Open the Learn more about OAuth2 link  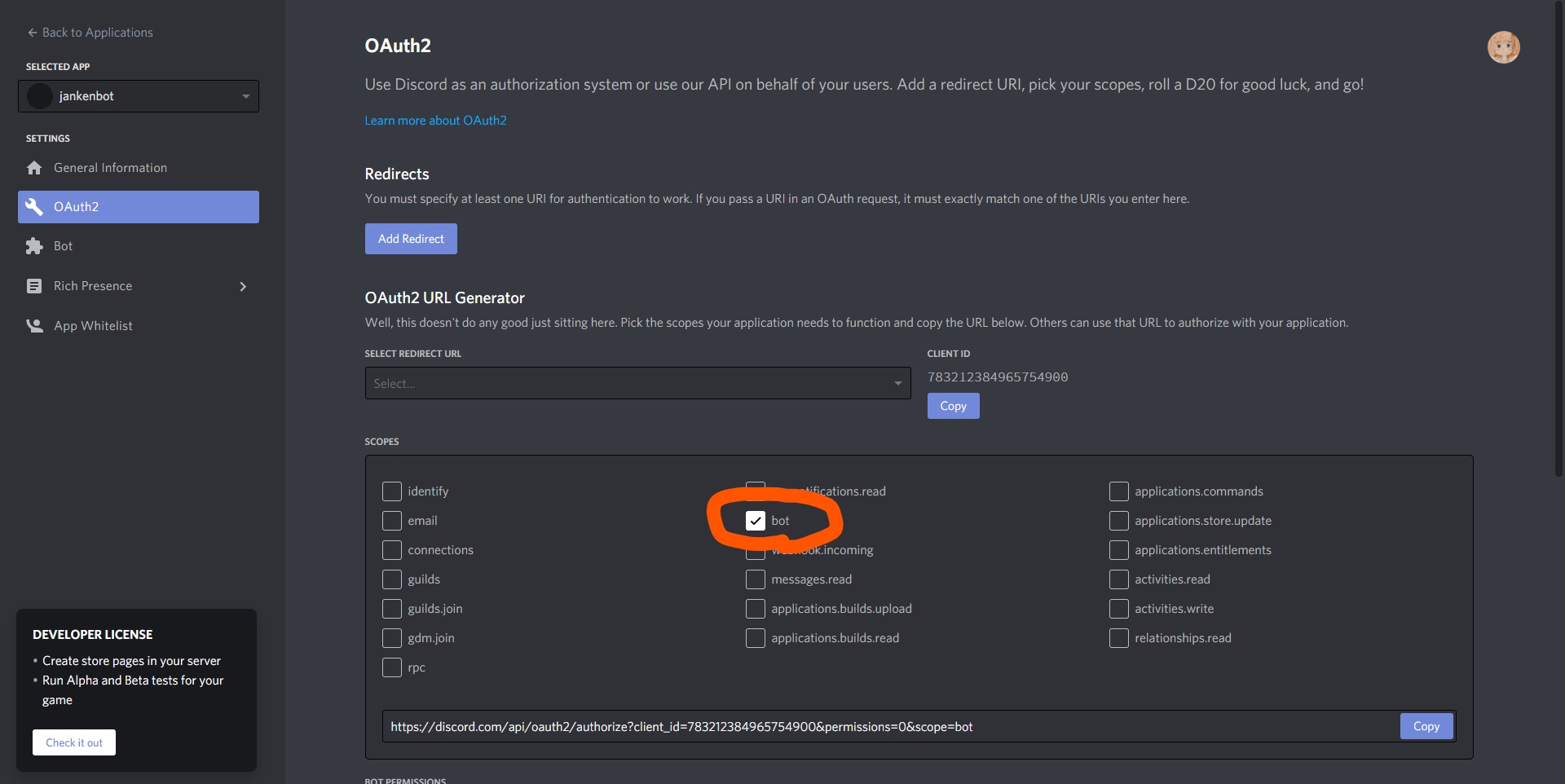pos(435,120)
